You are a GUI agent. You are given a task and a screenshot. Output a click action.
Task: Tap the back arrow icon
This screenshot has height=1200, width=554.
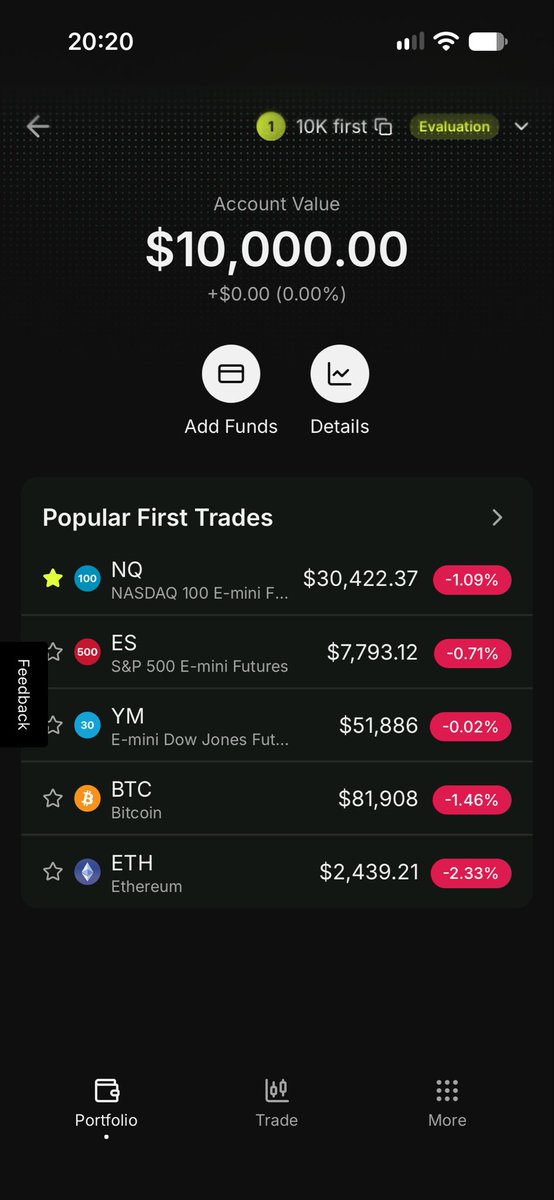(x=38, y=127)
